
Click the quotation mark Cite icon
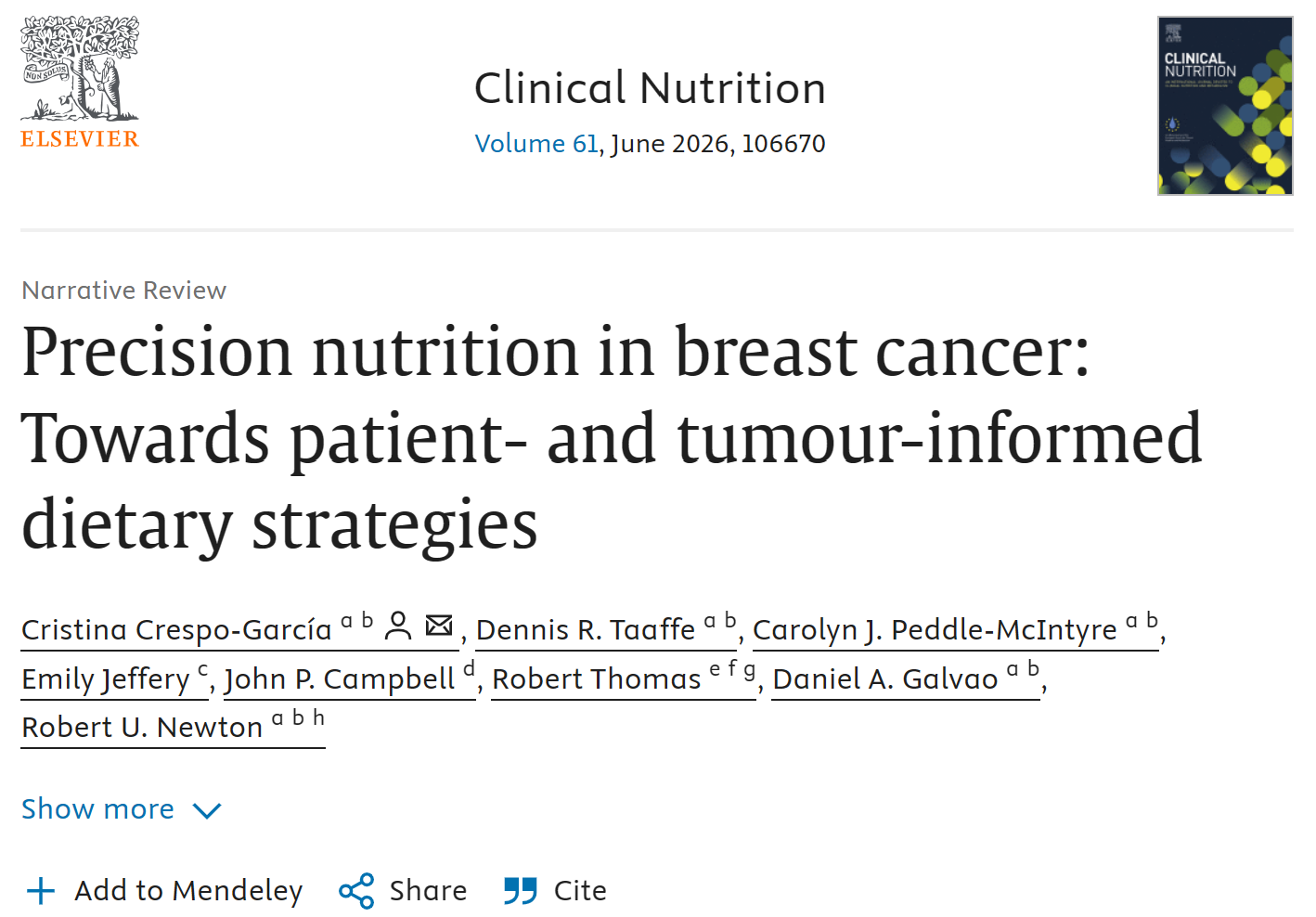521,891
